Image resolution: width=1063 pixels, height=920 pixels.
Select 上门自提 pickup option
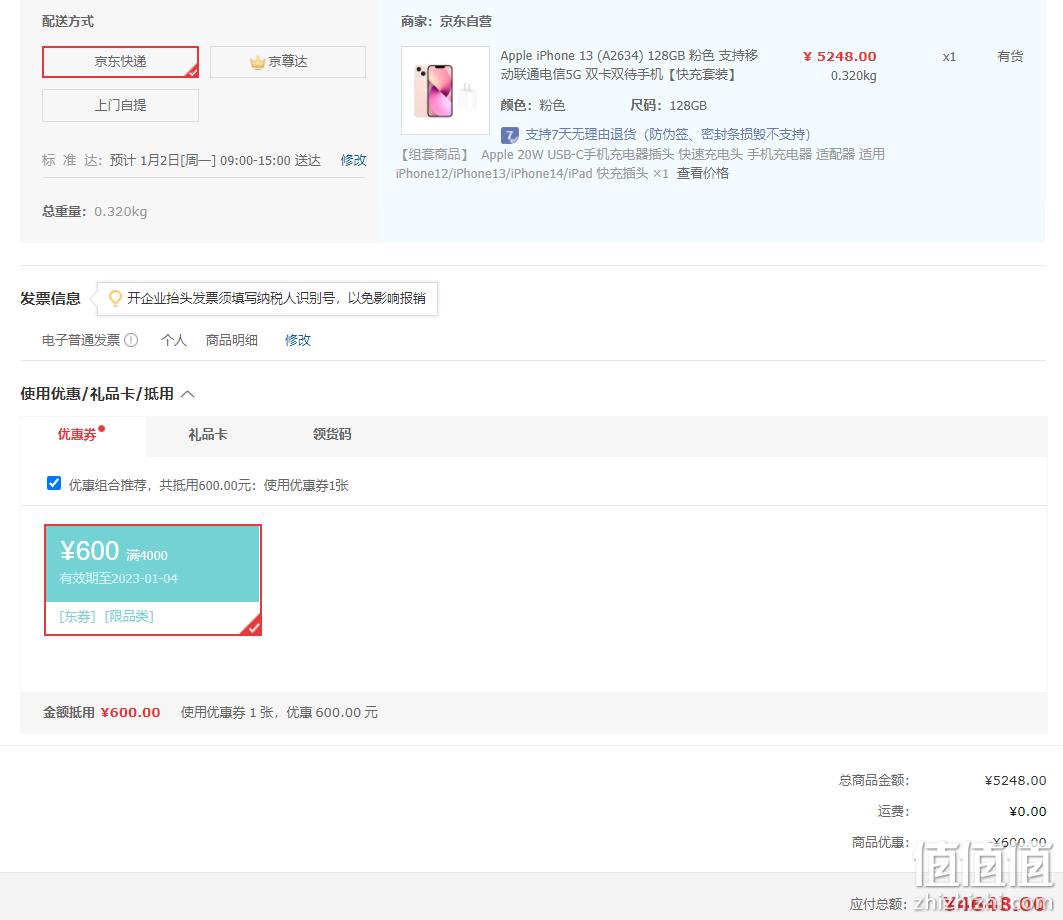point(121,105)
